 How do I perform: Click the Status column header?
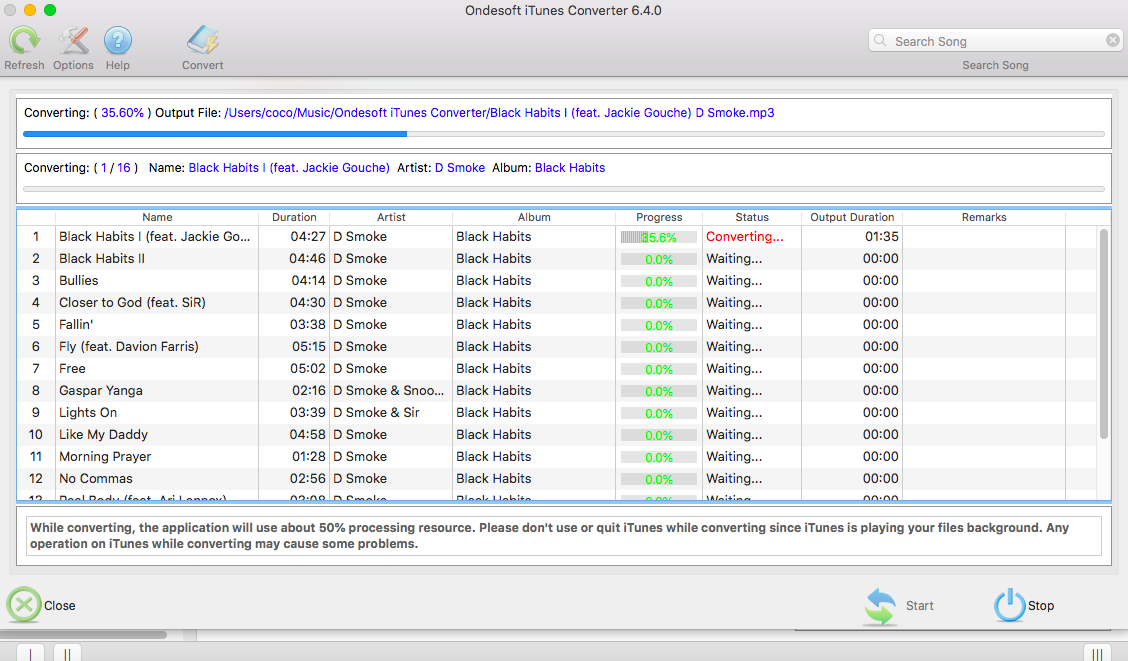pyautogui.click(x=752, y=217)
